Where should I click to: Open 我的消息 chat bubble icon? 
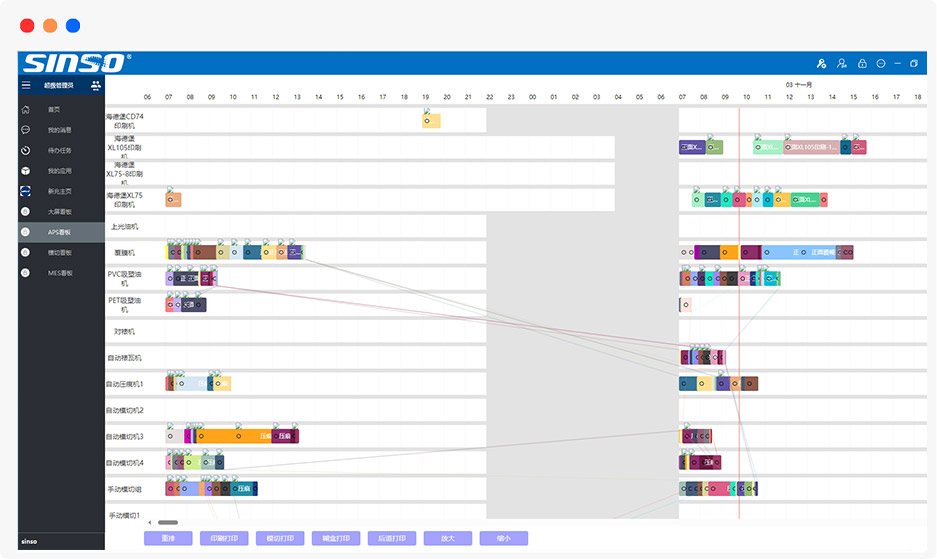tap(26, 130)
